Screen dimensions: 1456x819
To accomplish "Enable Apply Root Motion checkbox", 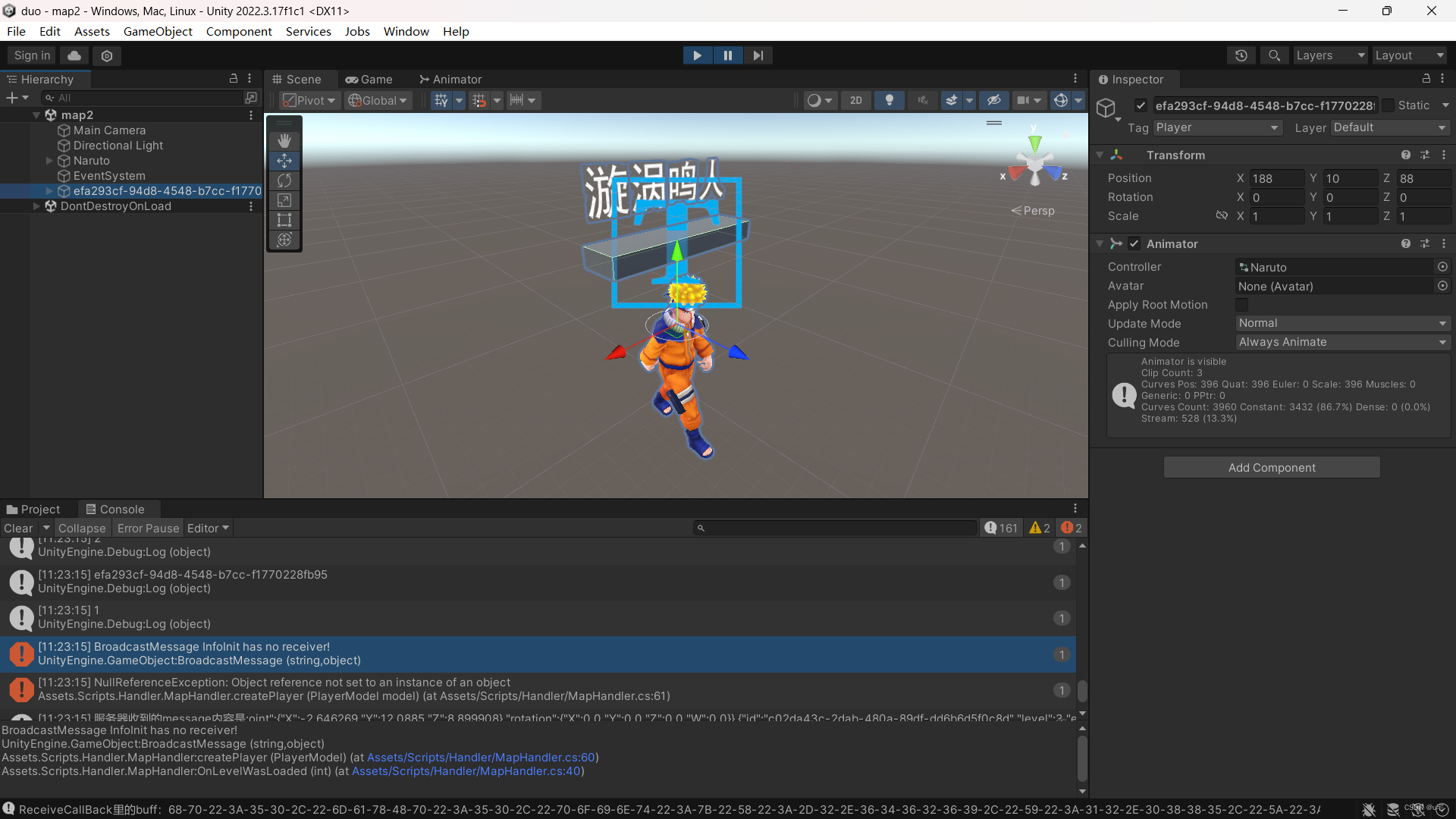I will [1241, 305].
